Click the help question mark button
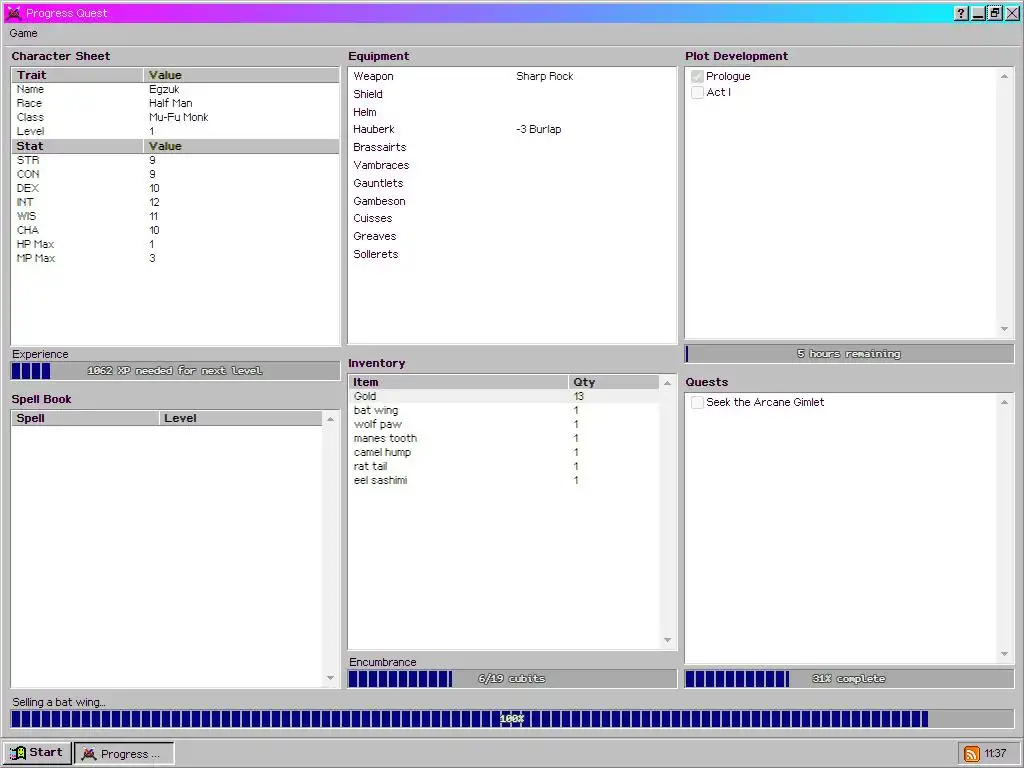This screenshot has width=1024, height=768. tap(961, 13)
